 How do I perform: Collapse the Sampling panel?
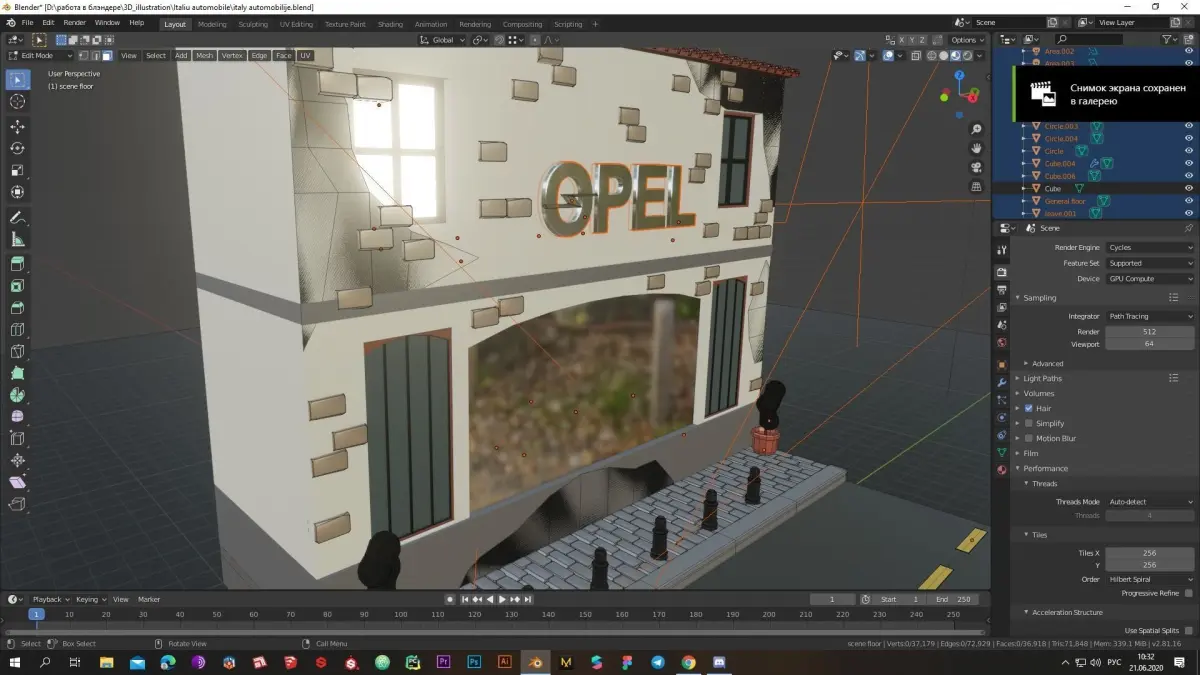(x=1039, y=297)
